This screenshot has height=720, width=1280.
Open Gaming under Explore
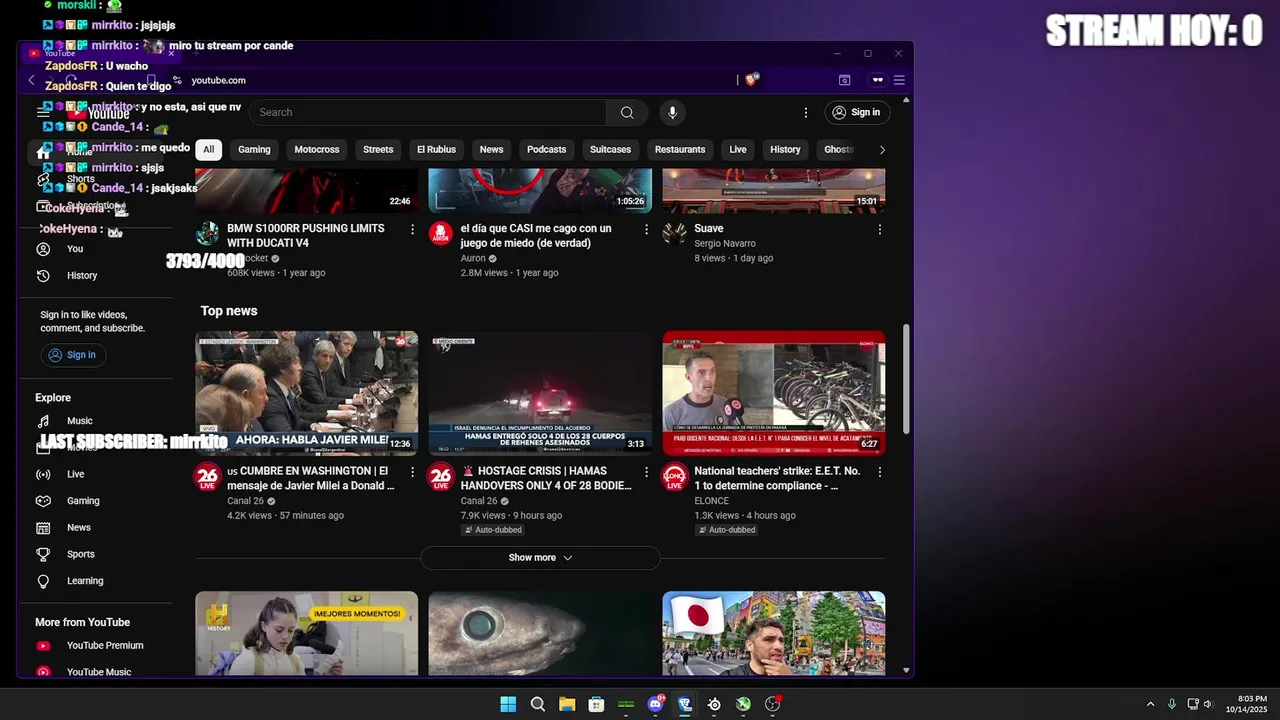click(x=95, y=501)
